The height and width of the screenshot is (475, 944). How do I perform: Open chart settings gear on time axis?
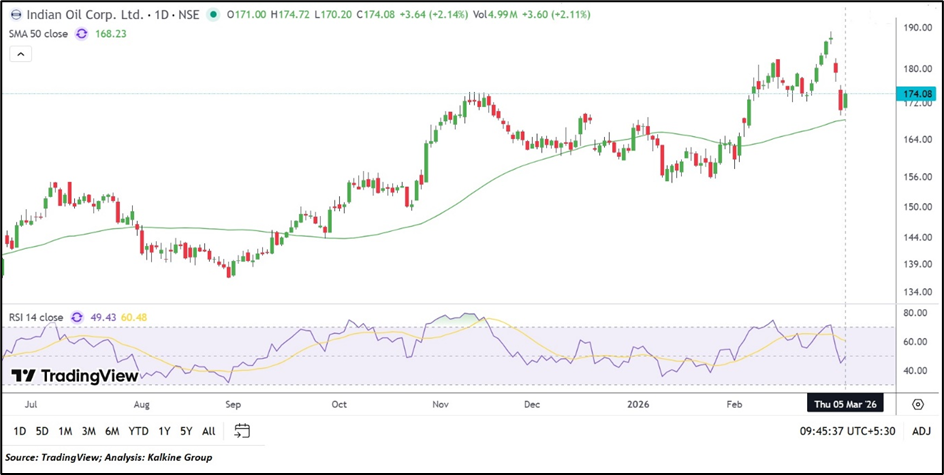(917, 403)
